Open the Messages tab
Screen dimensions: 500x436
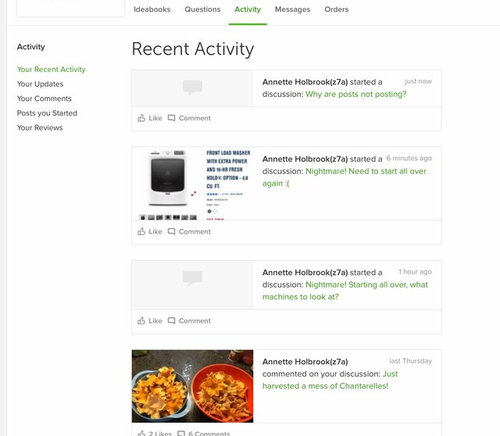[292, 9]
